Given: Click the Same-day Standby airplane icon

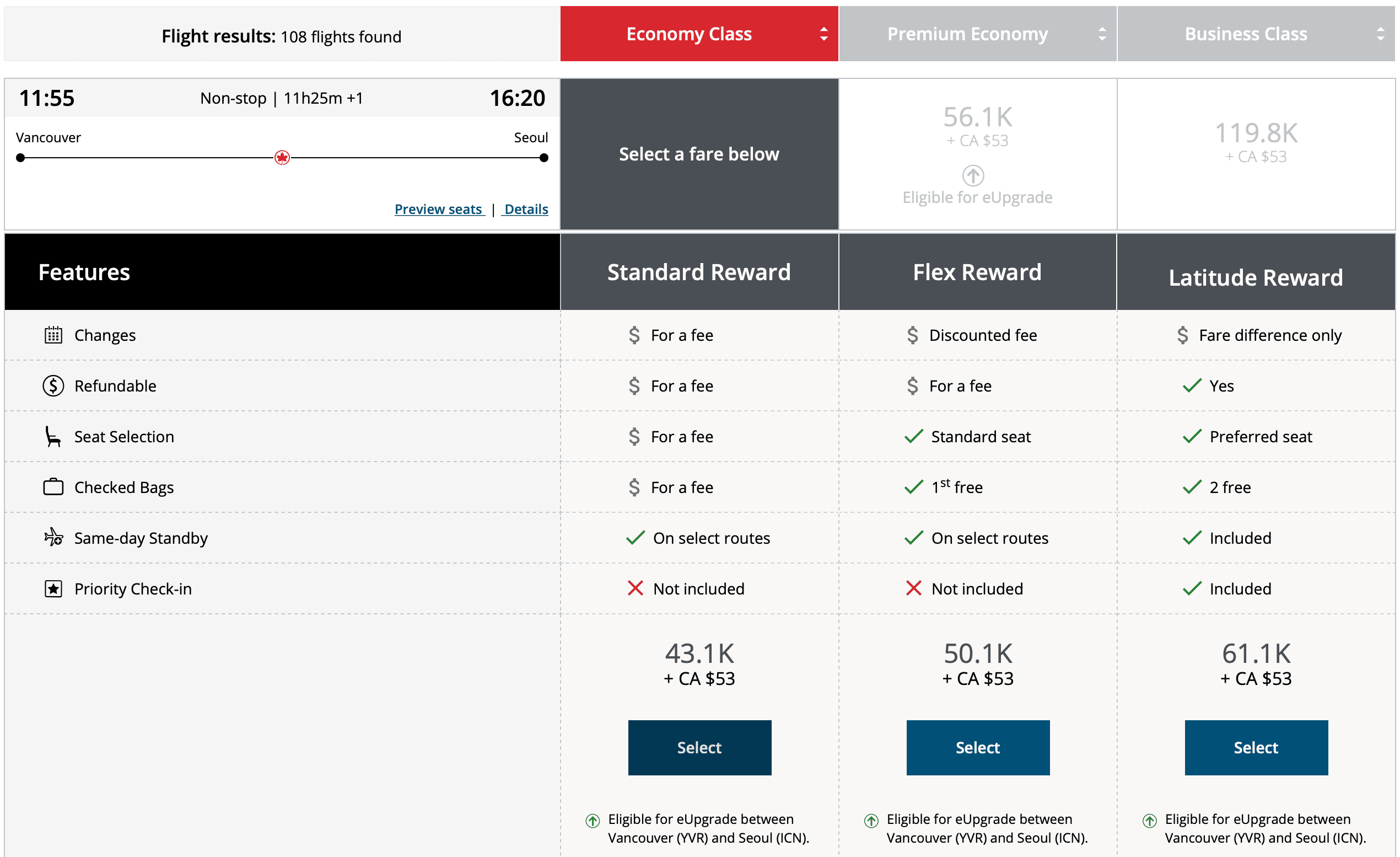Looking at the screenshot, I should (x=53, y=537).
